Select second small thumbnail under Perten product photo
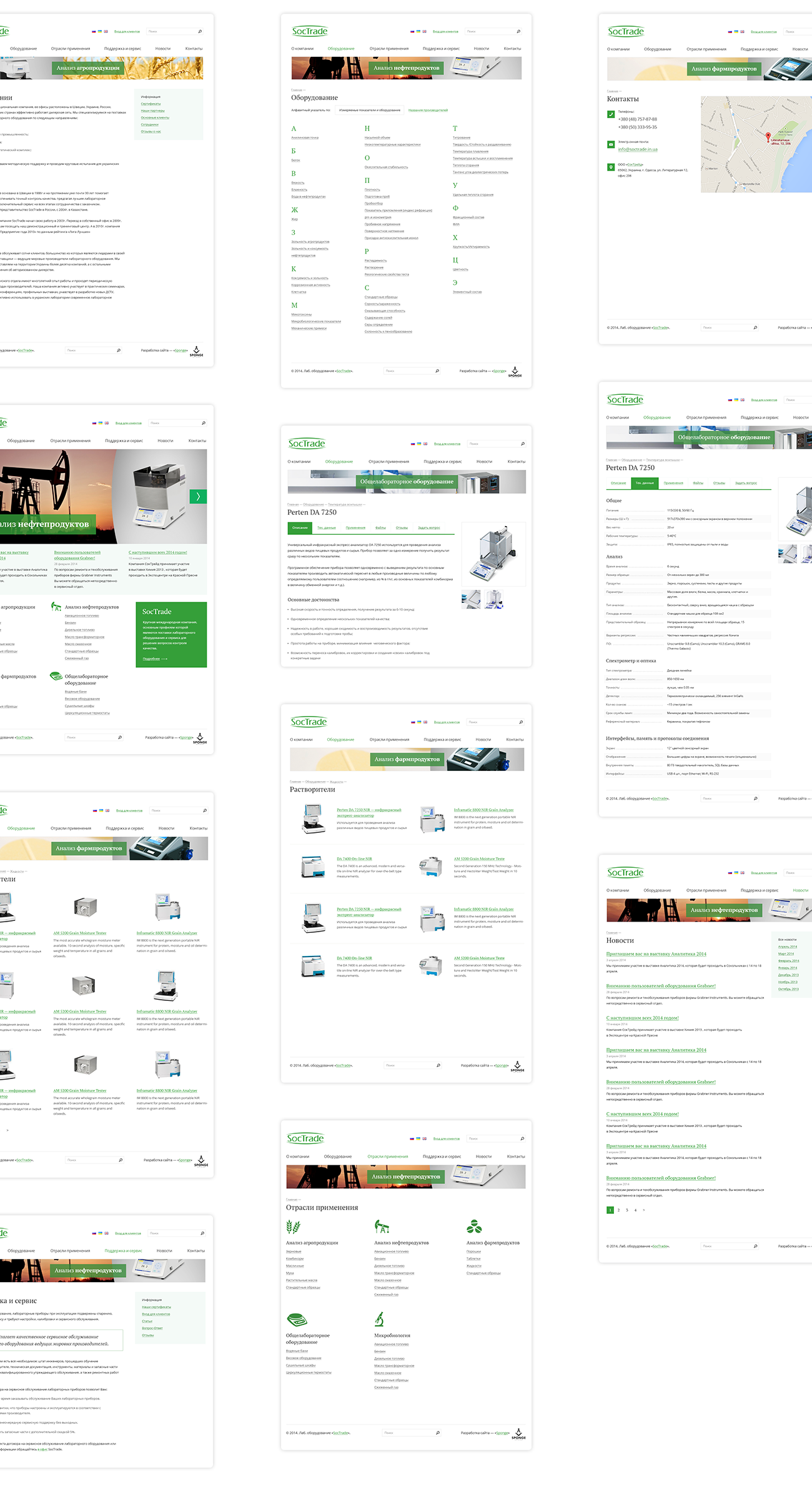Screen dimensions: 812x1487 tap(493, 600)
